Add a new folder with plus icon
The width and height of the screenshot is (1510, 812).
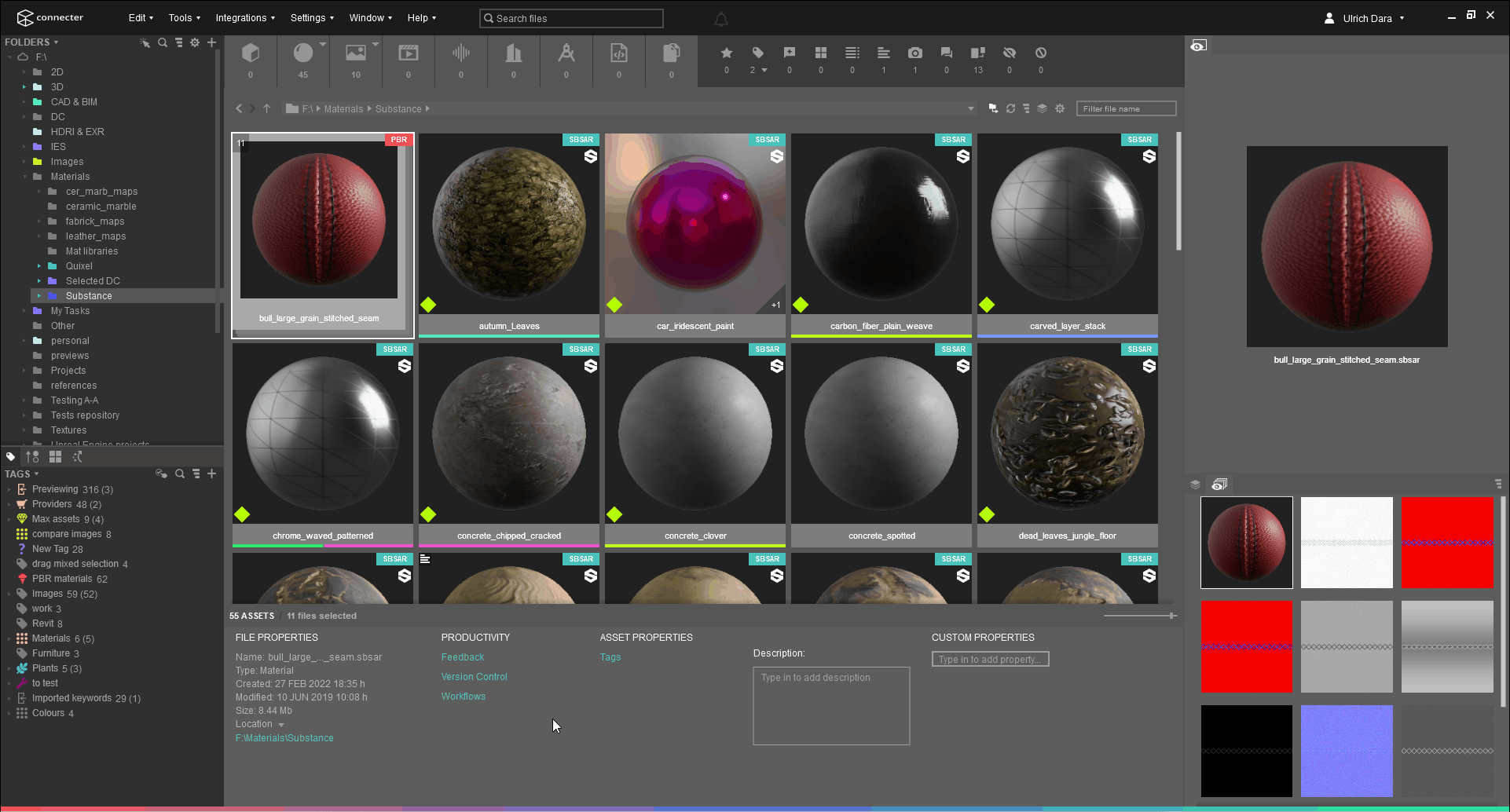pyautogui.click(x=211, y=42)
